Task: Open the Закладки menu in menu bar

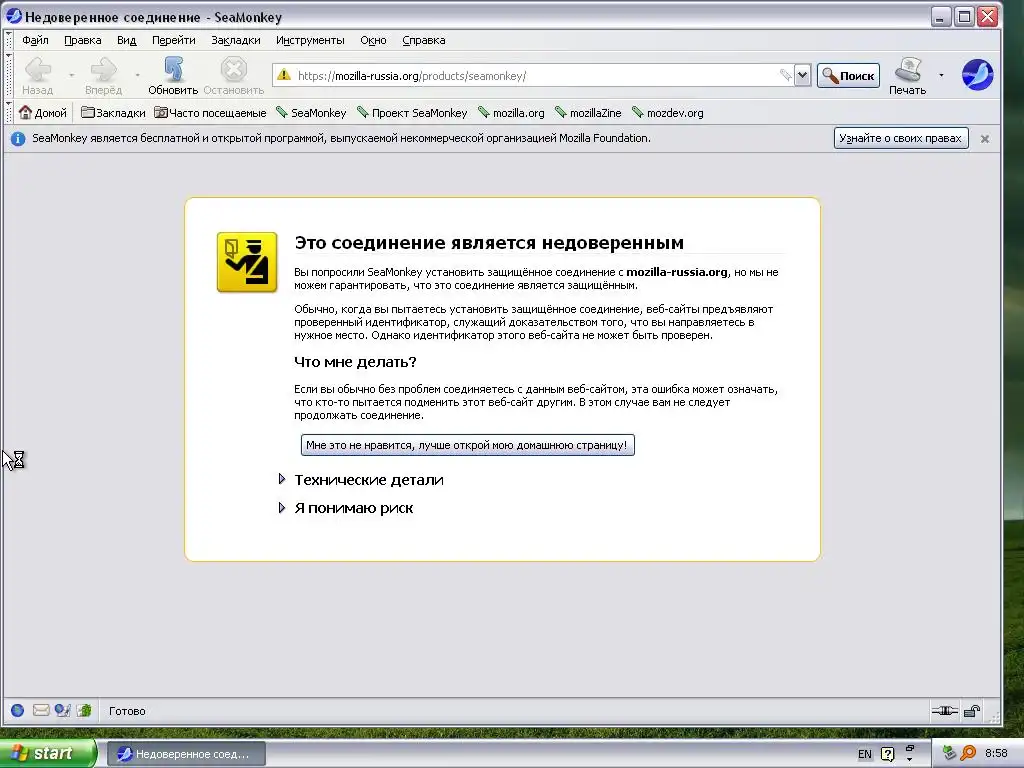Action: [236, 40]
